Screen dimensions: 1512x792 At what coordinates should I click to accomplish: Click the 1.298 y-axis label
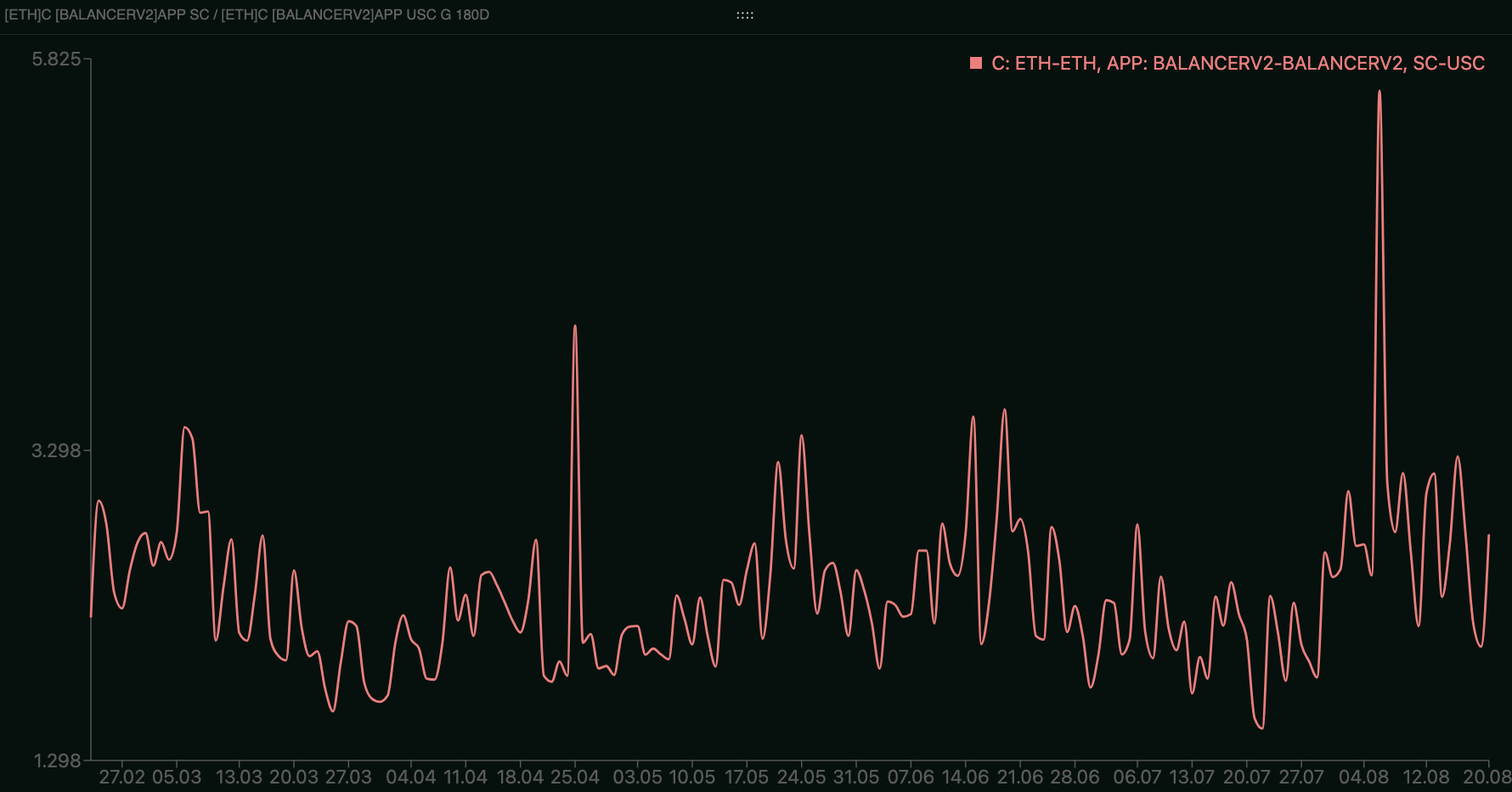tap(58, 761)
